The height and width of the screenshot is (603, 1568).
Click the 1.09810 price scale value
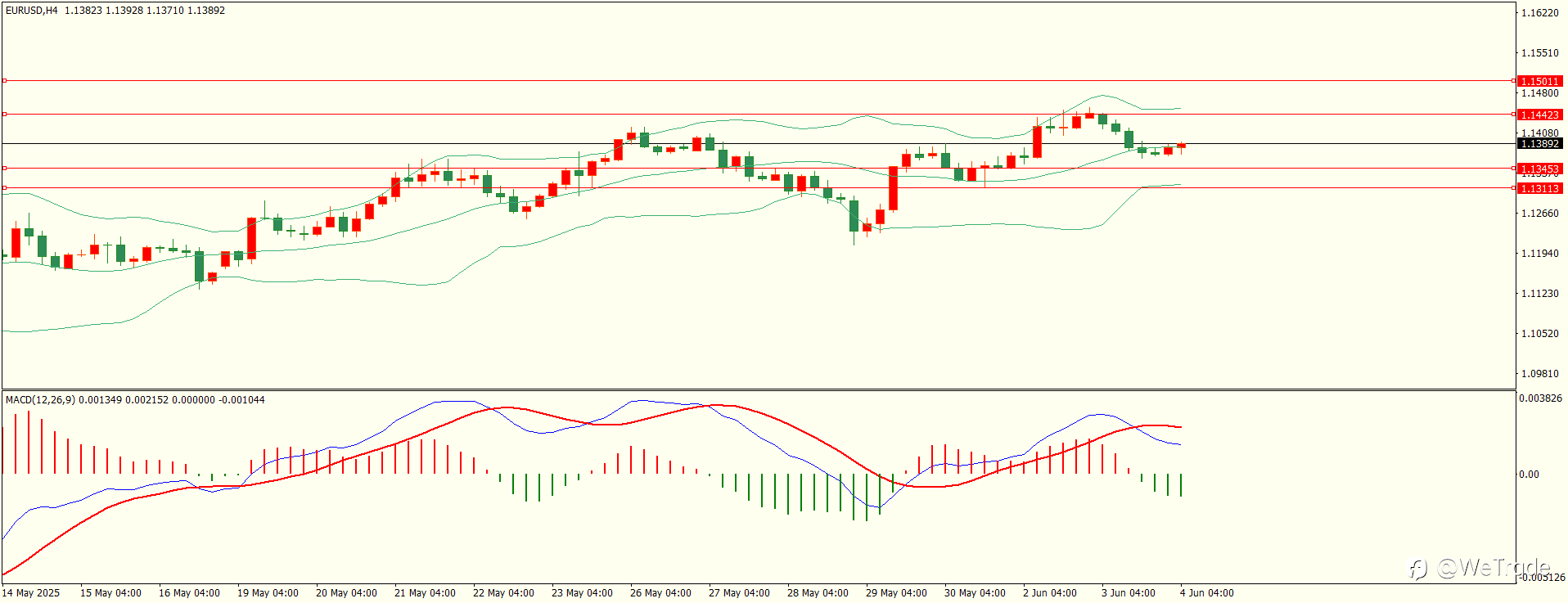pyautogui.click(x=1539, y=374)
